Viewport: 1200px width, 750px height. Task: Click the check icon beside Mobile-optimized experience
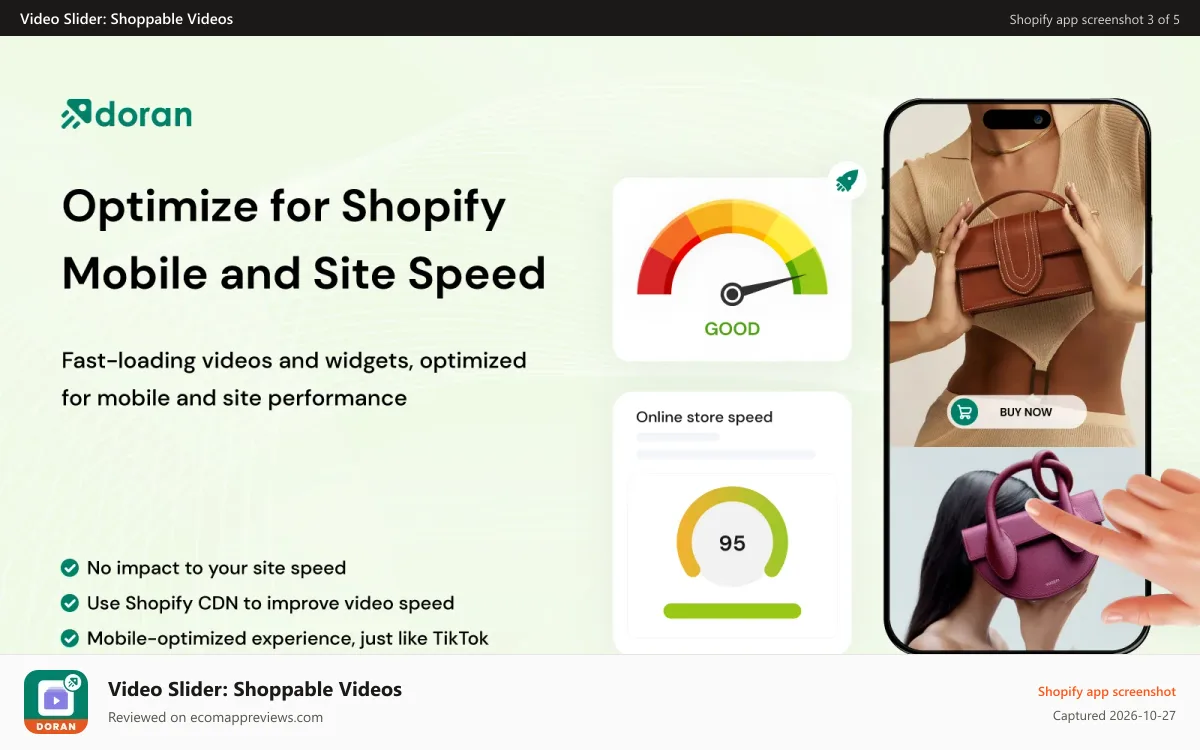point(70,638)
